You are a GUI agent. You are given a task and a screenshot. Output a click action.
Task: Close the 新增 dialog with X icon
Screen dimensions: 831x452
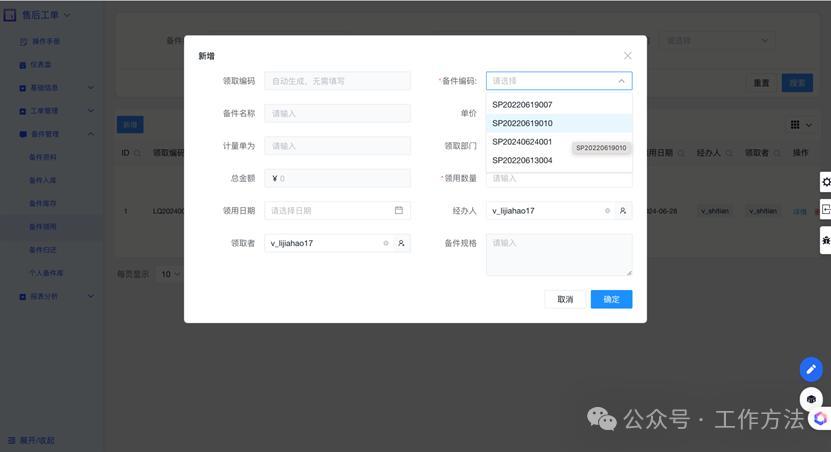click(627, 56)
